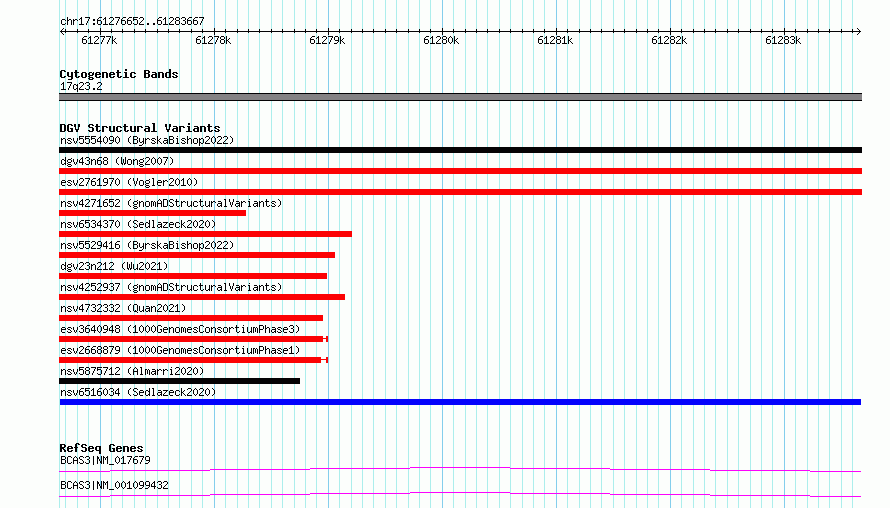Click the RefSeq Genes track title

[x=101, y=448]
